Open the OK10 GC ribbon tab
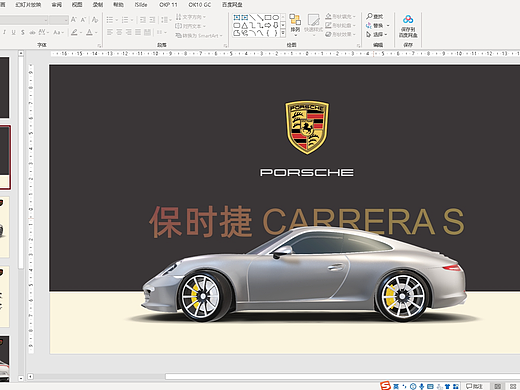This screenshot has height=390, width=520. [199, 5]
